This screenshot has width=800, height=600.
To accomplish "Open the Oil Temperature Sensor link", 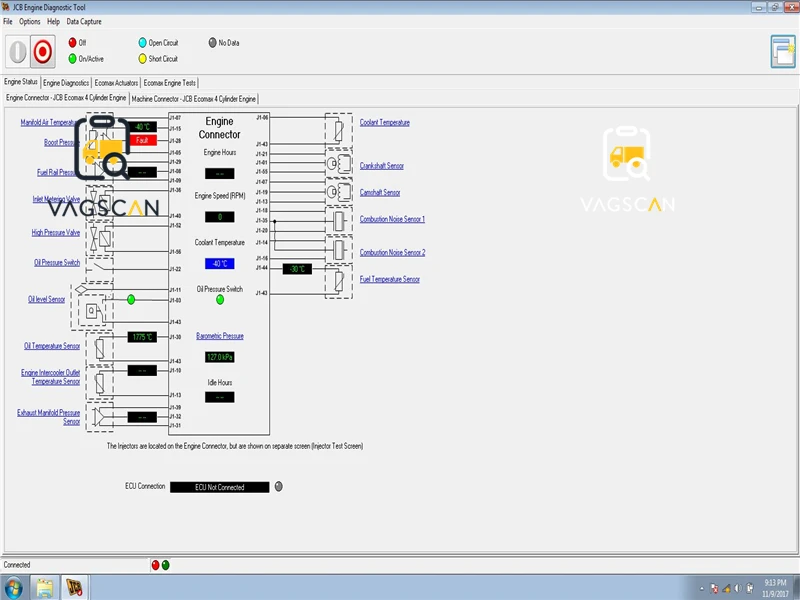I will click(52, 346).
